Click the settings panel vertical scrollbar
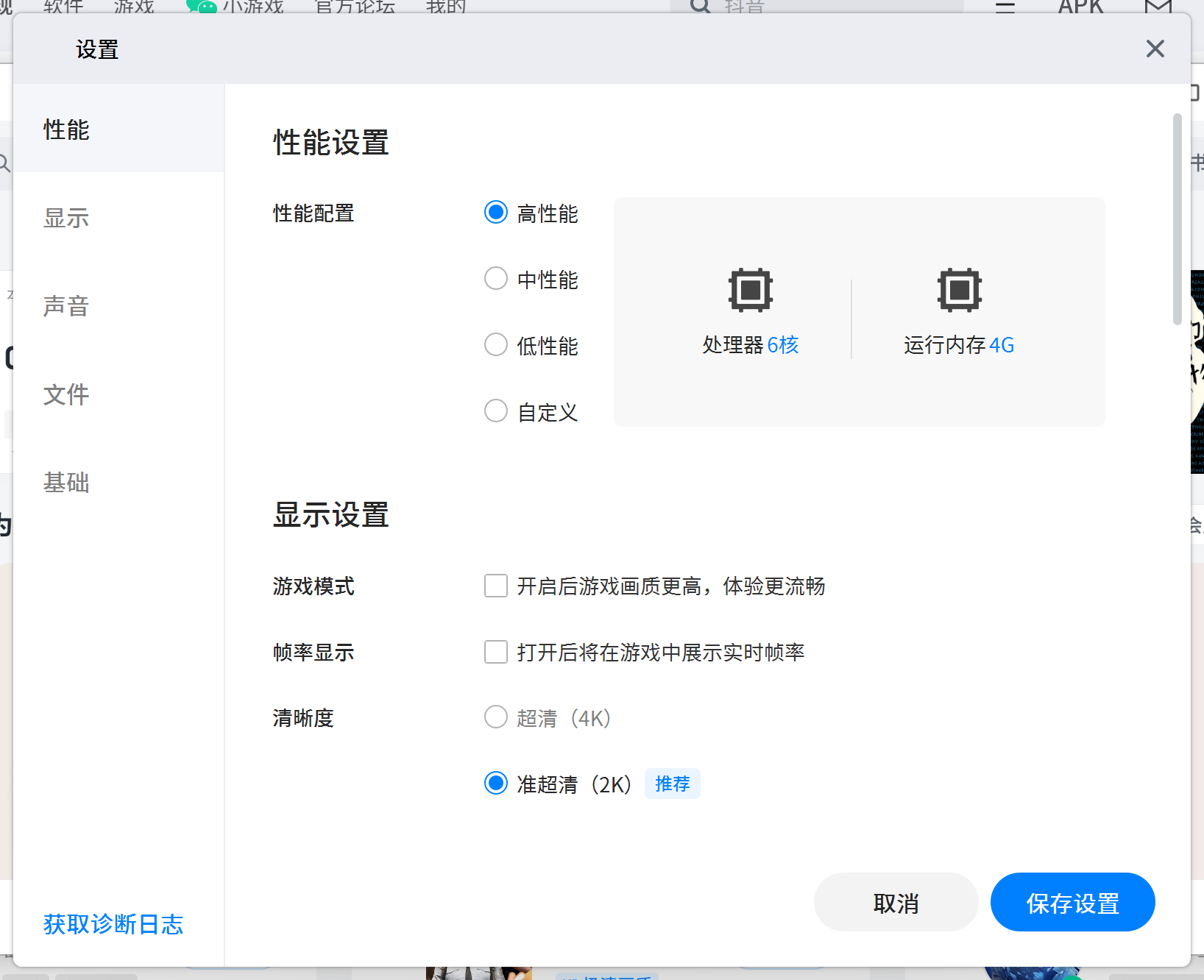This screenshot has height=980, width=1204. tap(1178, 219)
